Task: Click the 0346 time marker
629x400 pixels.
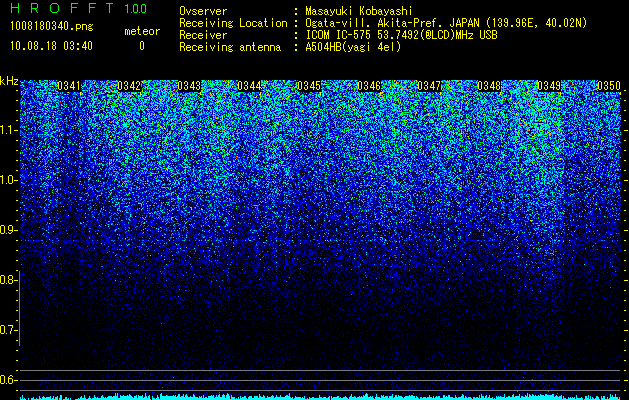Action: point(369,86)
